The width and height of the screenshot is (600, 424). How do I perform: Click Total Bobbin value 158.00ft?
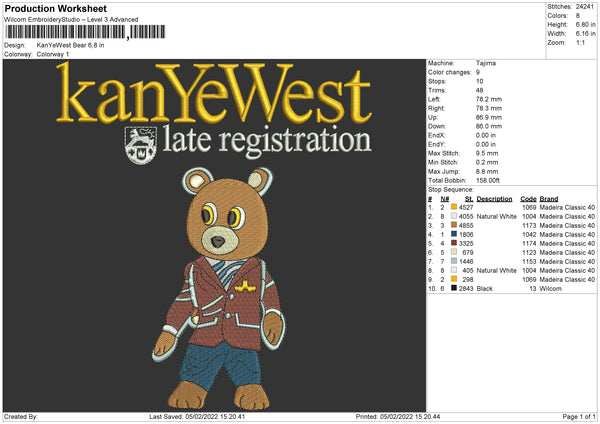click(x=488, y=180)
